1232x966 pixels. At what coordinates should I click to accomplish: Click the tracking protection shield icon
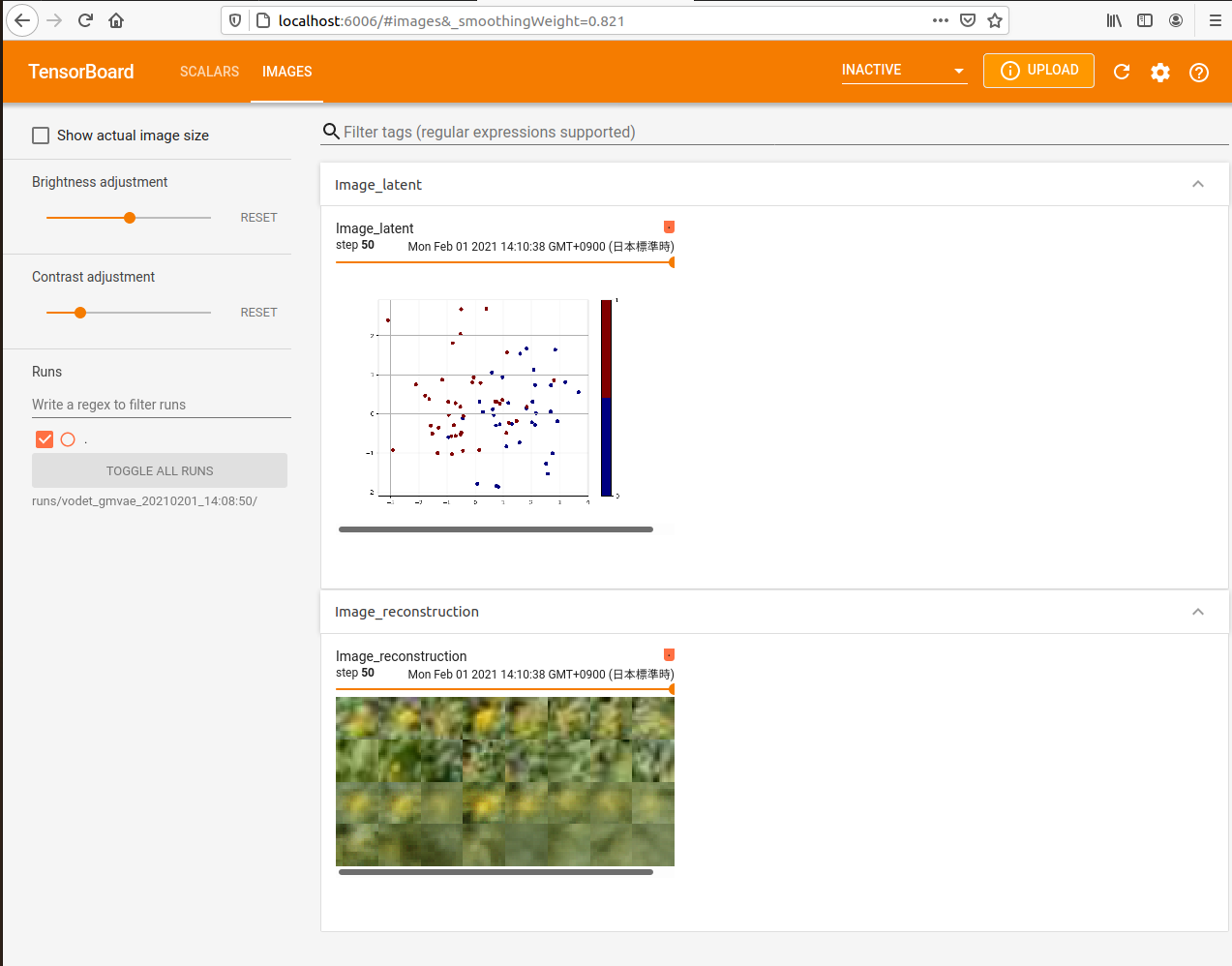(x=235, y=20)
